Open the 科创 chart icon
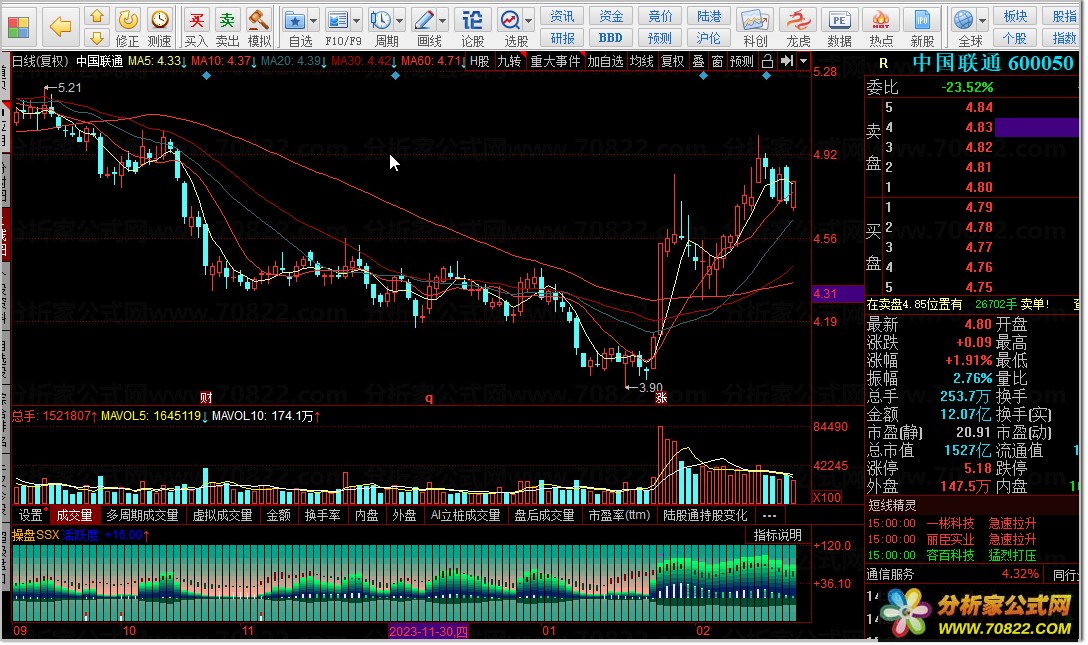The height and width of the screenshot is (645, 1088). (755, 20)
